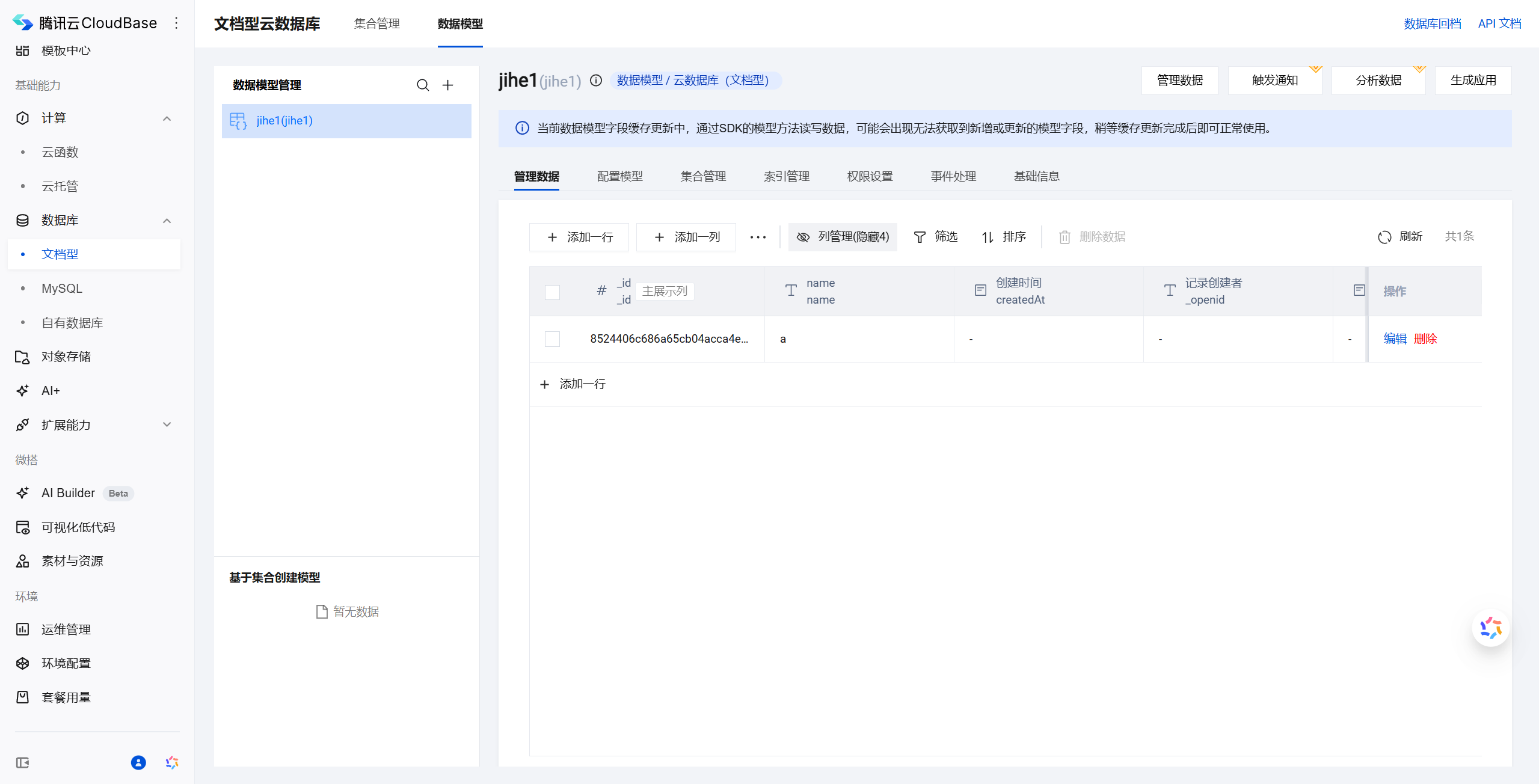Click the 排序 sort tool
Viewport: 1539px width, 784px height.
[x=1004, y=237]
